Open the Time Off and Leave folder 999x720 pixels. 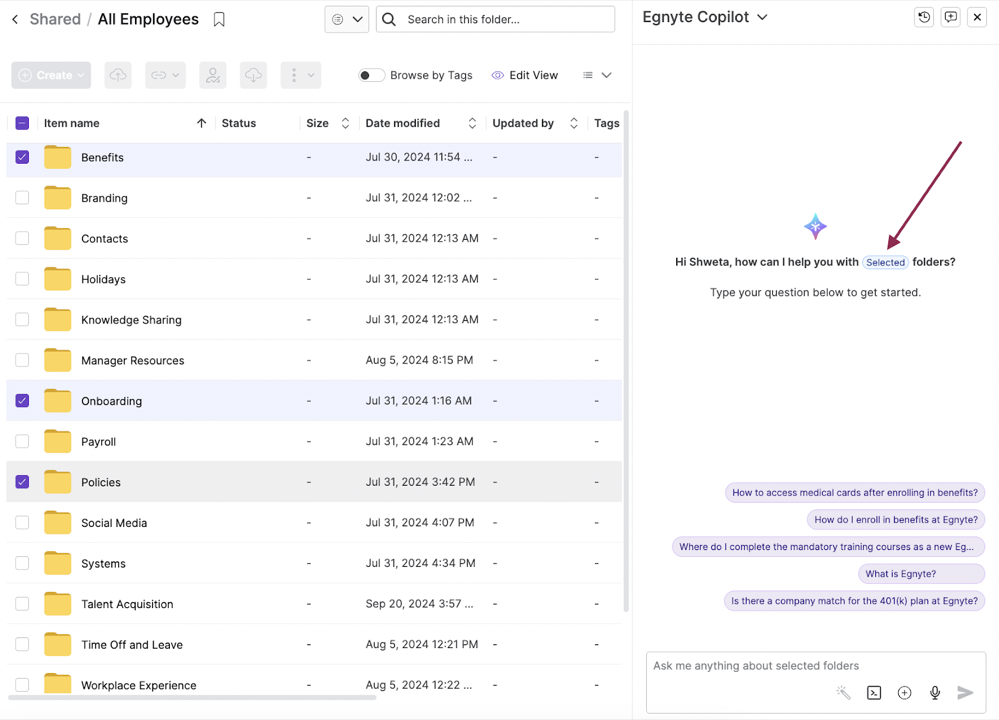click(132, 645)
